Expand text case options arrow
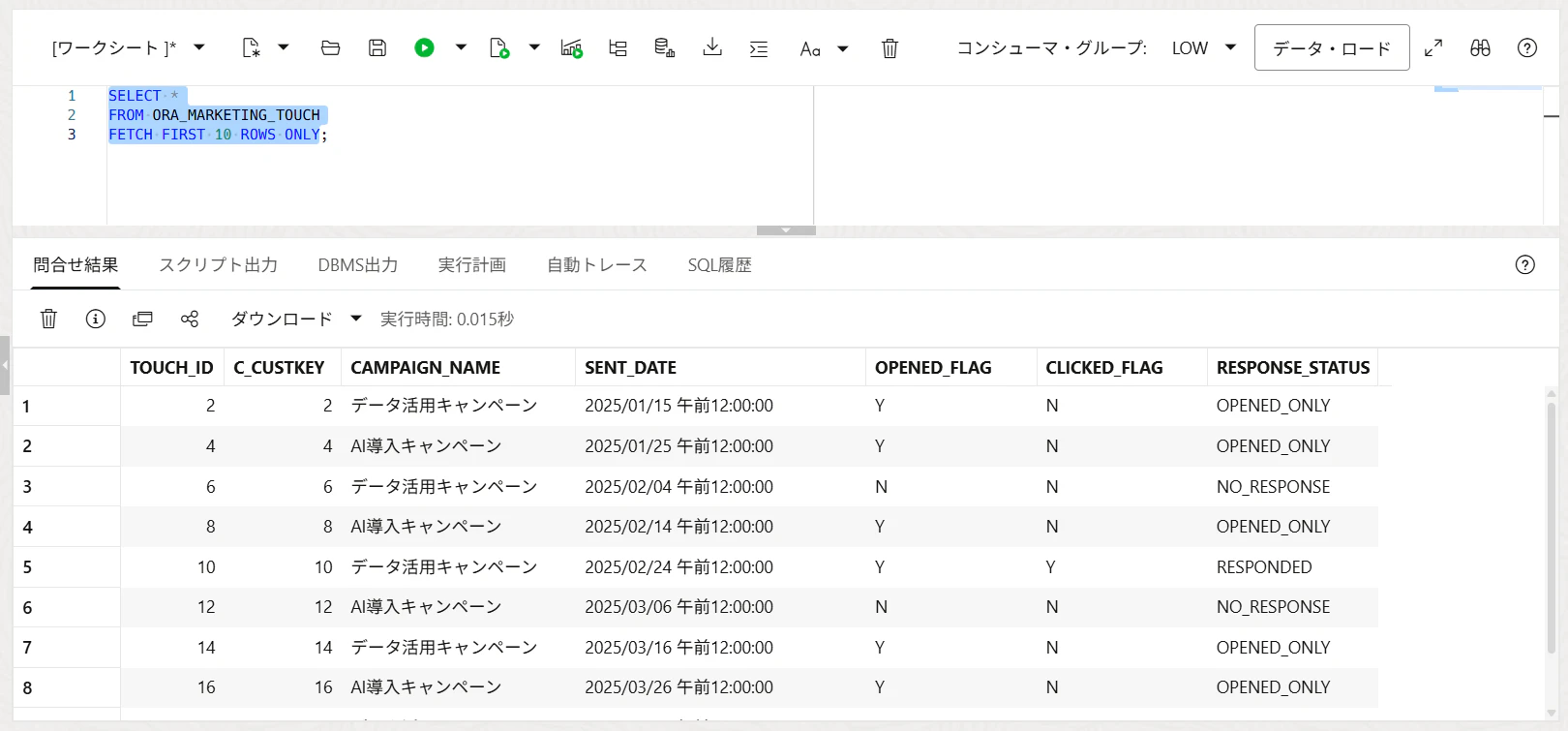The image size is (1568, 731). click(x=843, y=47)
